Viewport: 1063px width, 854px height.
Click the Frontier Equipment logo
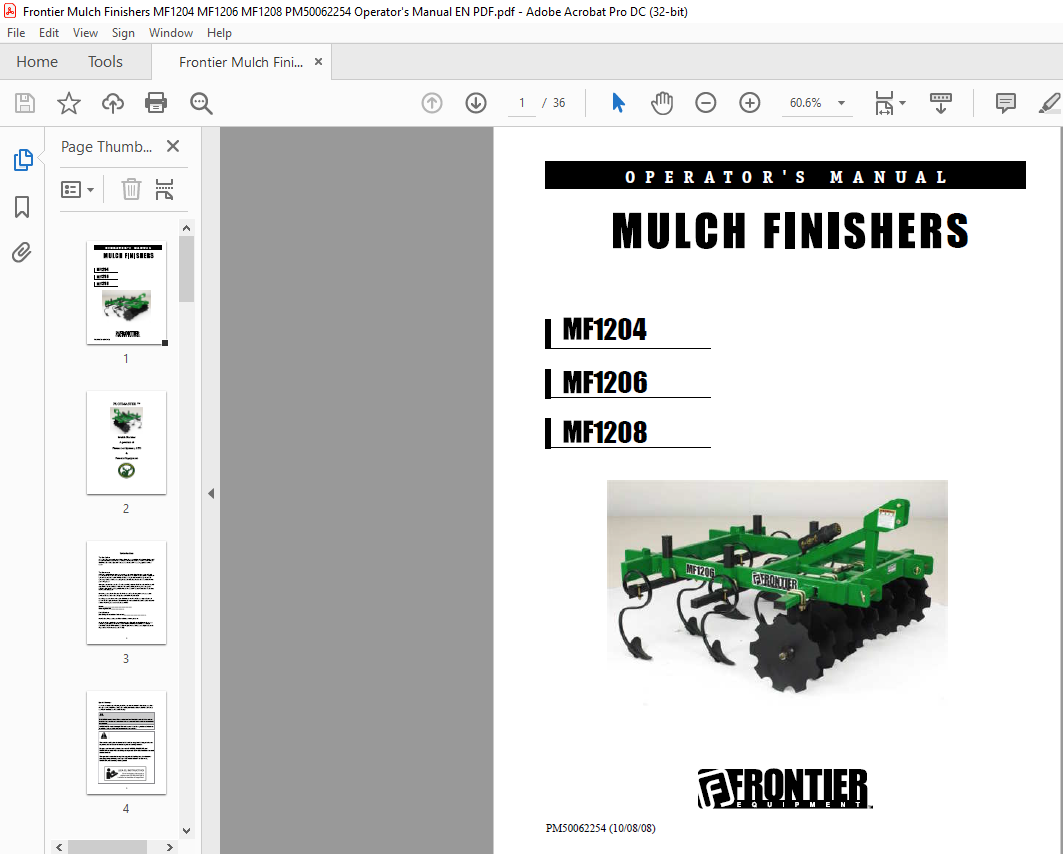784,788
